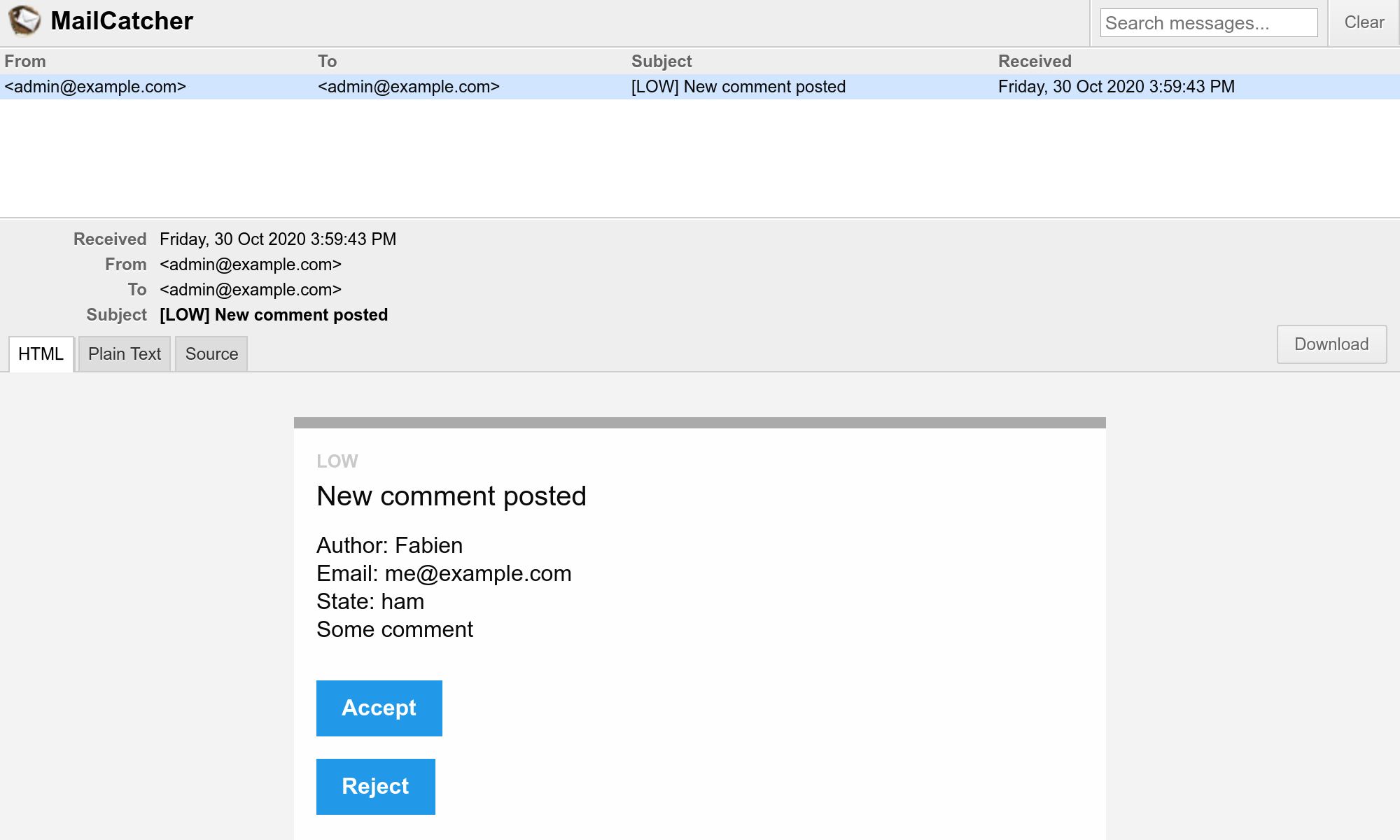Viewport: 1400px width, 840px height.
Task: Click the LOW importance label in email
Action: coord(337,461)
